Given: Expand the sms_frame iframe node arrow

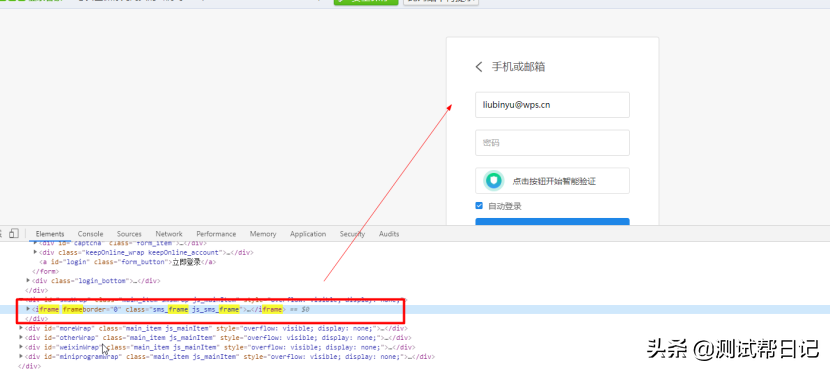Looking at the screenshot, I should coord(28,309).
